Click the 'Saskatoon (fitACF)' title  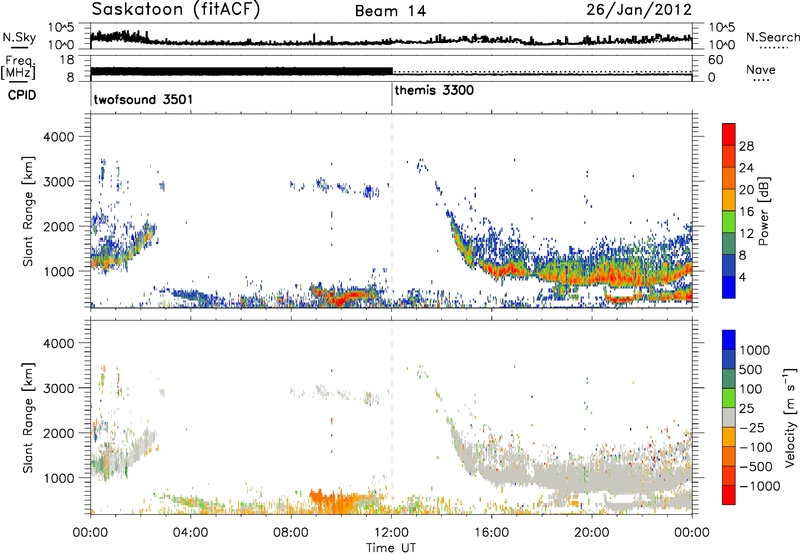(x=176, y=10)
